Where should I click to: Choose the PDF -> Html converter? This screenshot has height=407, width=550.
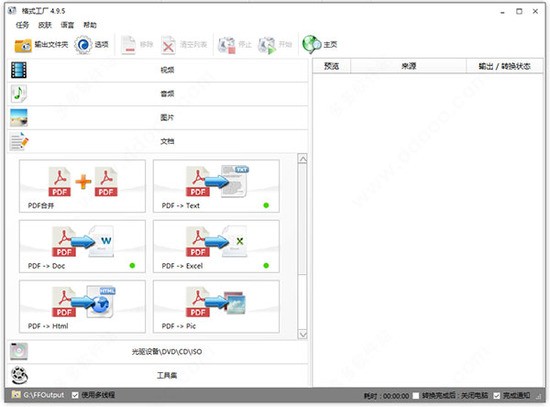82,306
